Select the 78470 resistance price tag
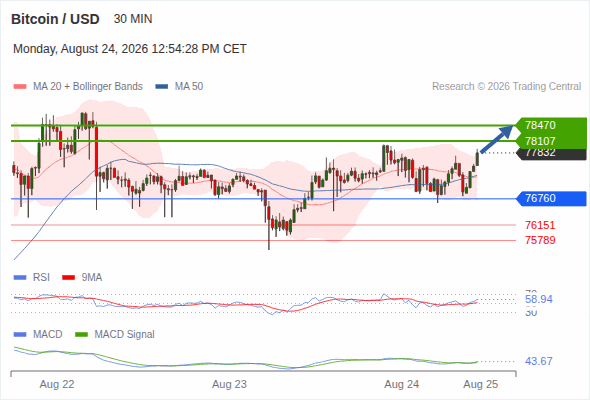The image size is (590, 400). (551, 125)
